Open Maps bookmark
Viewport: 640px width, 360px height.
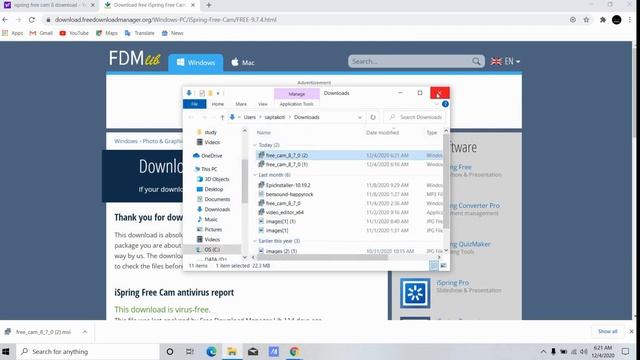pos(107,33)
